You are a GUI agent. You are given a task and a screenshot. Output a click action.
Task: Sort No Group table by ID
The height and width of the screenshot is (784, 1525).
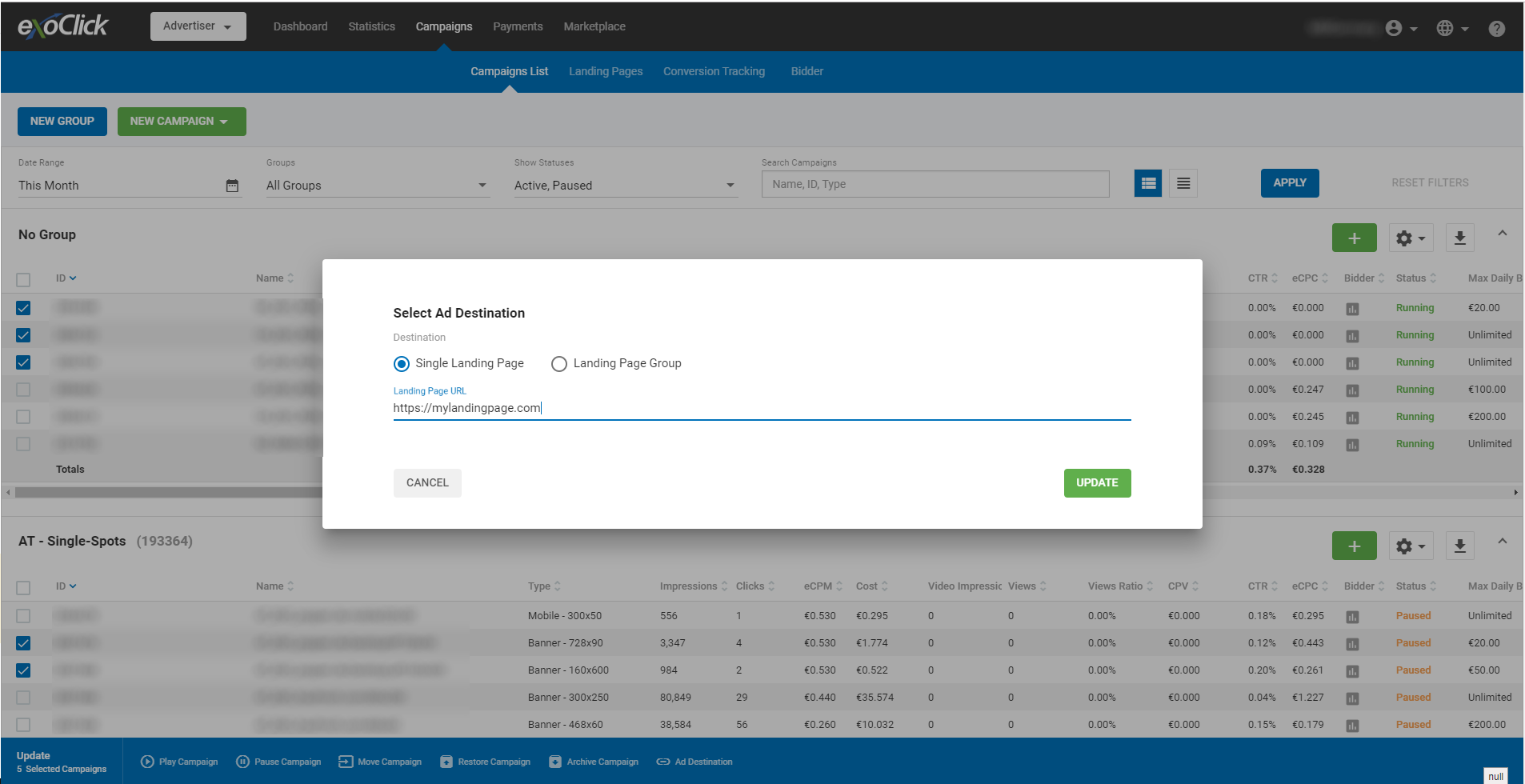coord(66,278)
